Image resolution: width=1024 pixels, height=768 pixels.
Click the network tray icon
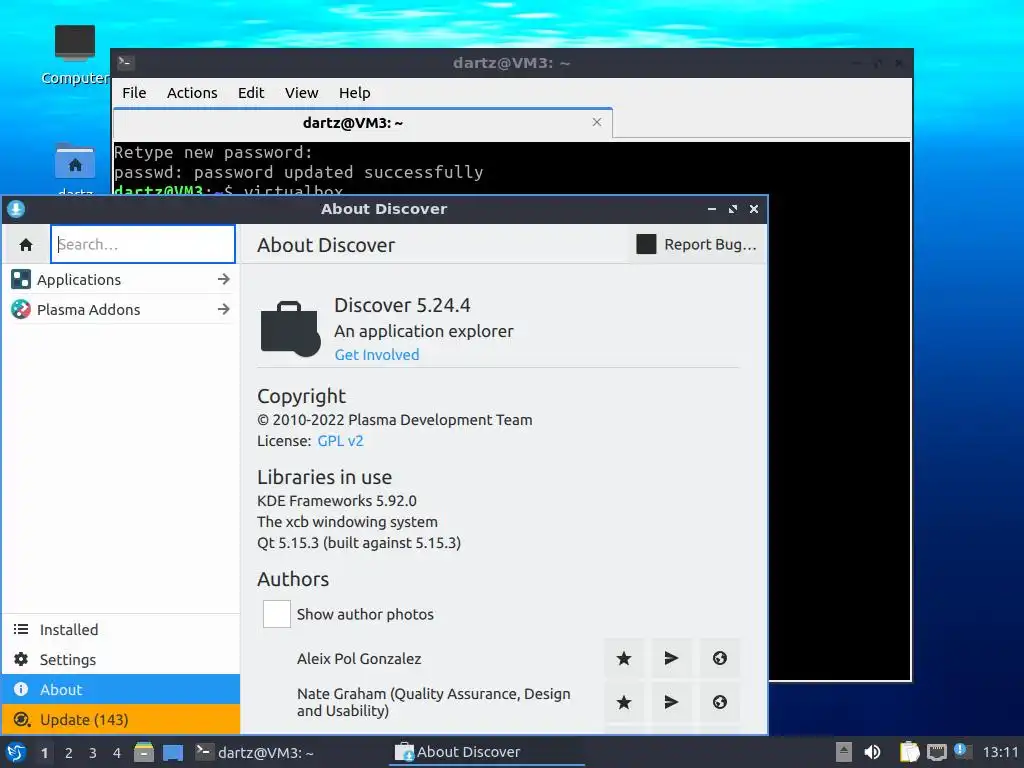[937, 752]
